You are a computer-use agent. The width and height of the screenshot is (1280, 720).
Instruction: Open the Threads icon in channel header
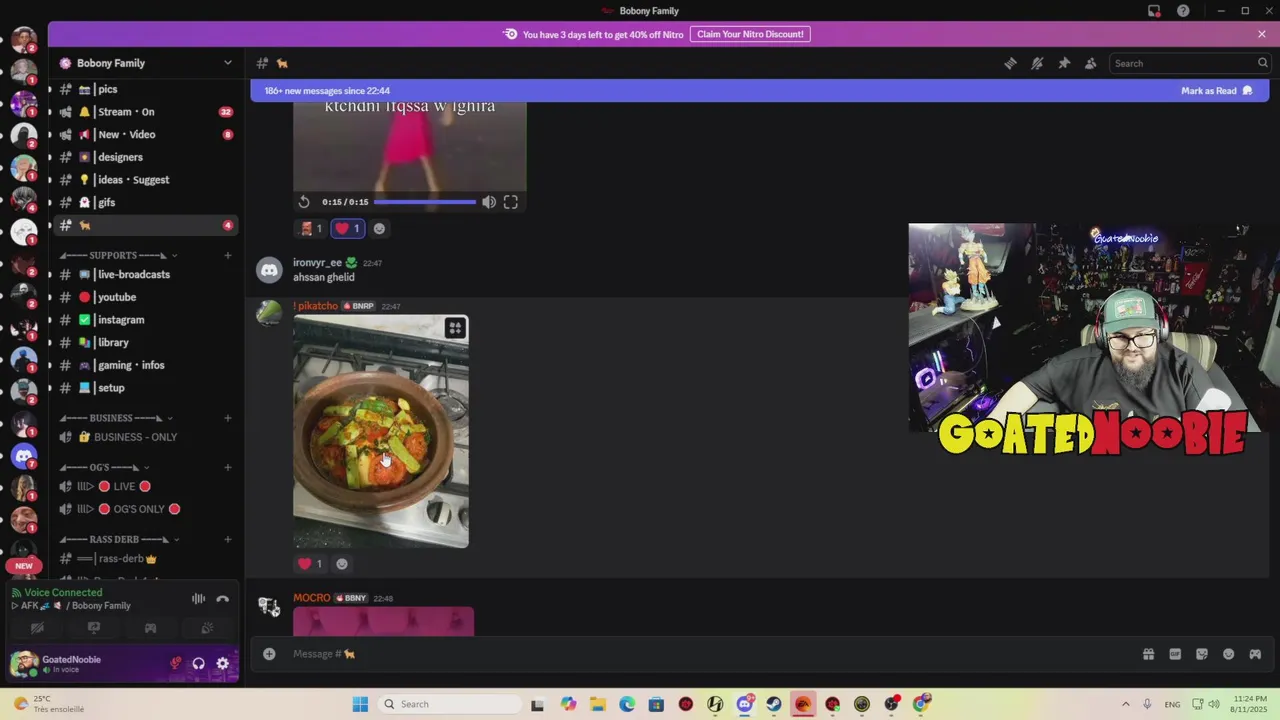[x=1010, y=63]
